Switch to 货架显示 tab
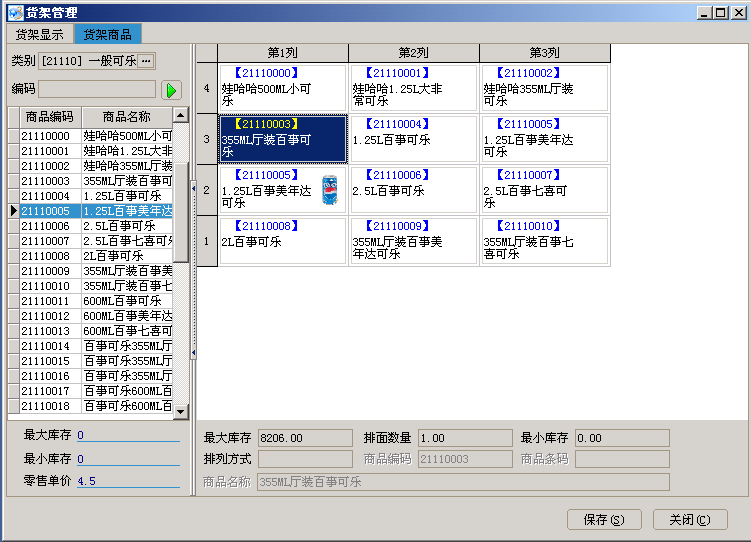 39,34
